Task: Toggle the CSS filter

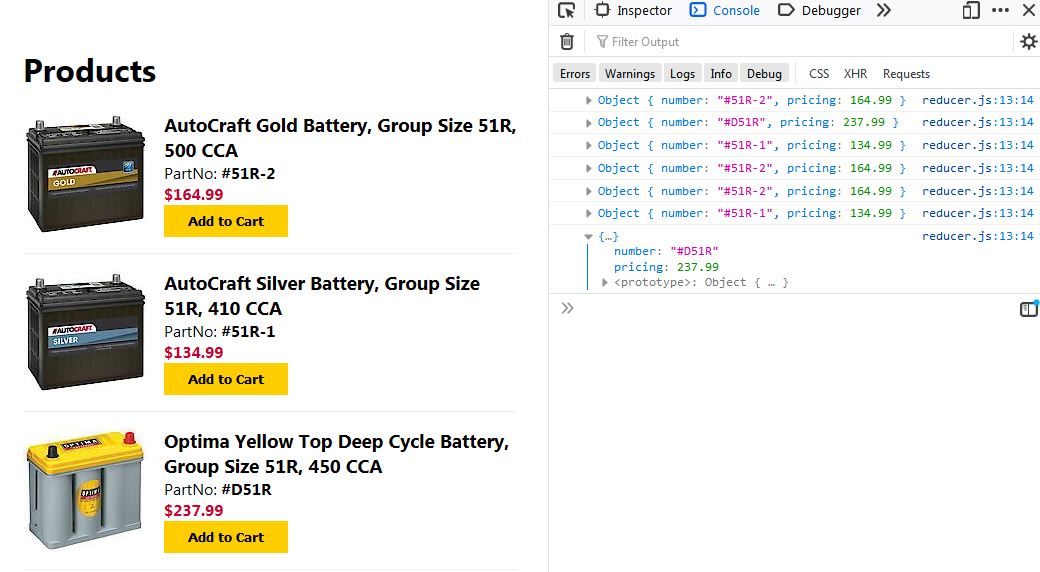Action: tap(819, 74)
